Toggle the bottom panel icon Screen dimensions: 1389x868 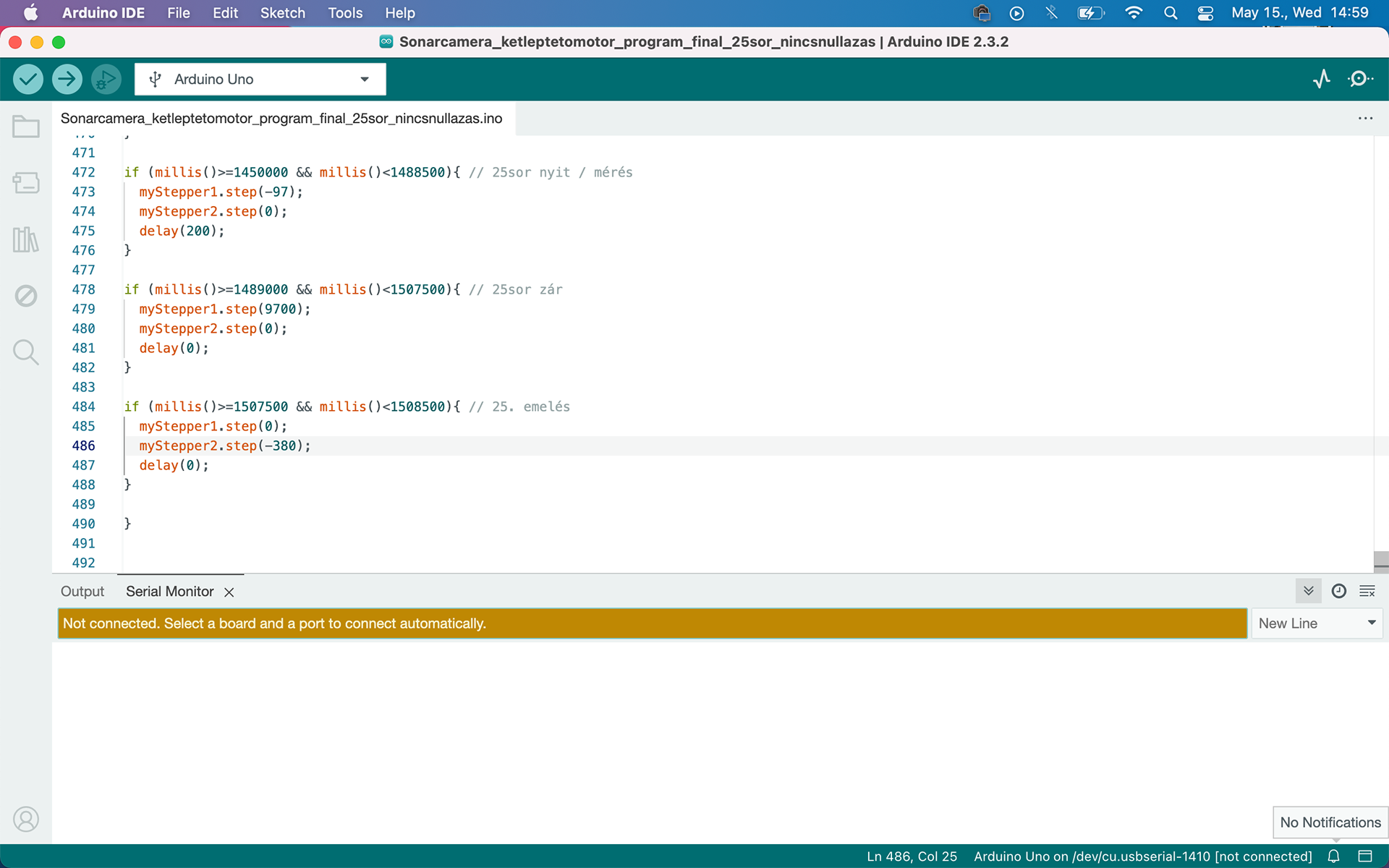[x=1365, y=856]
